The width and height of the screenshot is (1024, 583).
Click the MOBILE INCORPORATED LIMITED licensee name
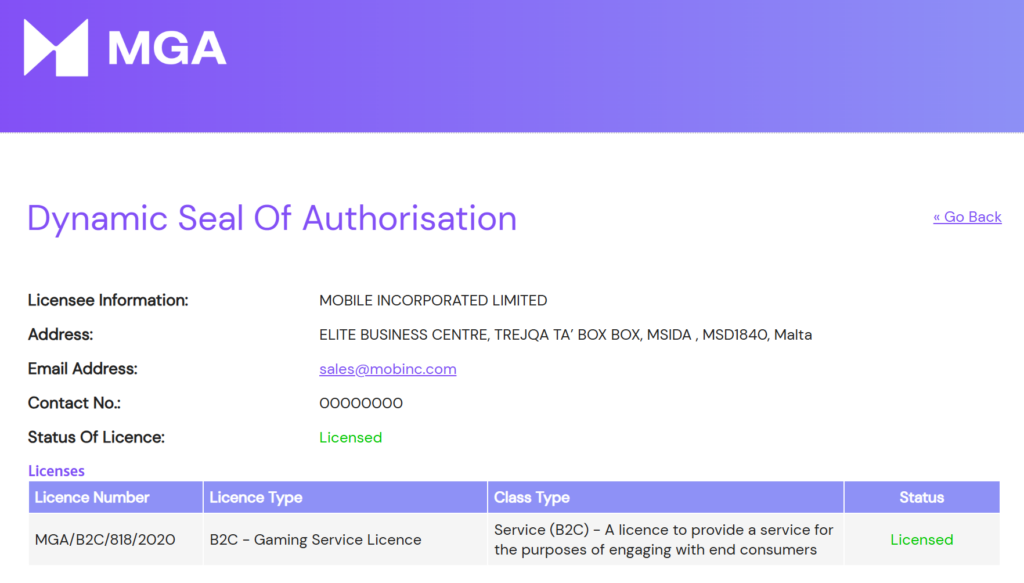(433, 300)
